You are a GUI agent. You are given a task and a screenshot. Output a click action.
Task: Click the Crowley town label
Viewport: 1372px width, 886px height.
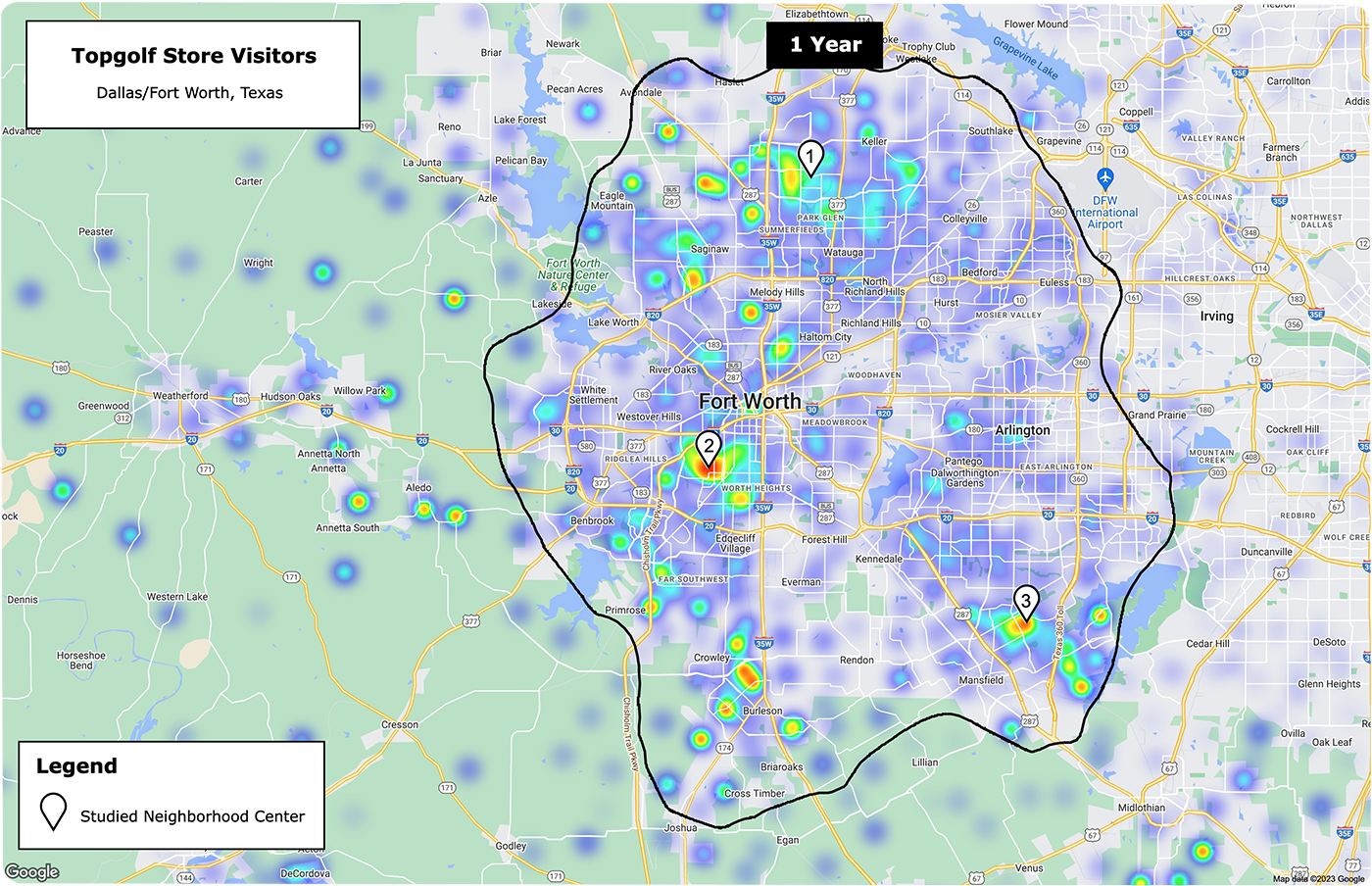(711, 658)
